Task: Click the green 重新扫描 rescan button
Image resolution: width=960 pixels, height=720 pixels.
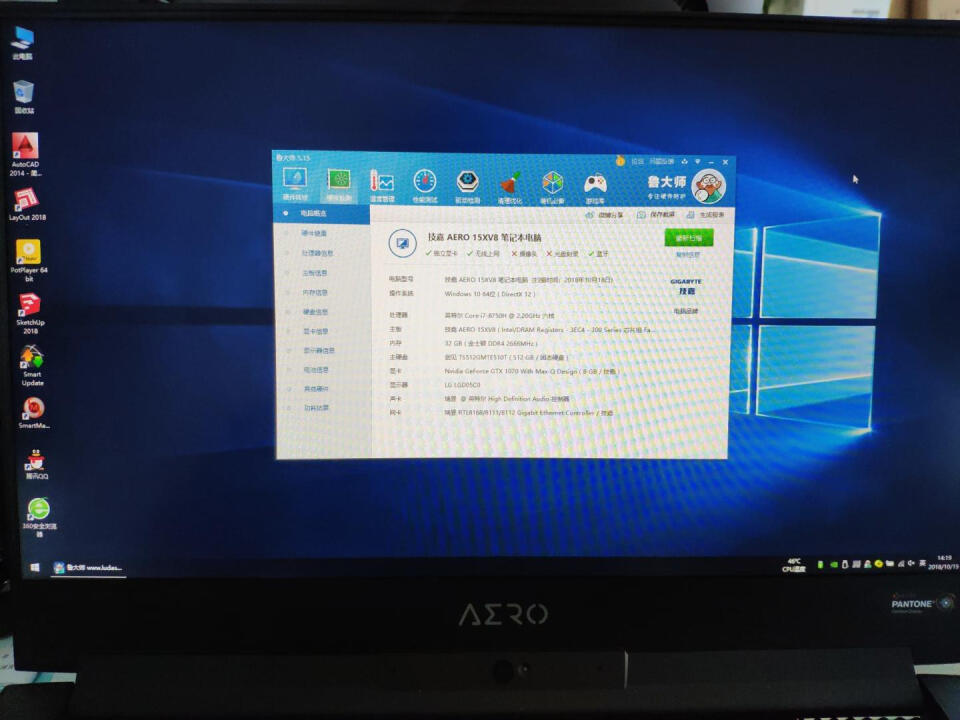Action: coord(689,238)
